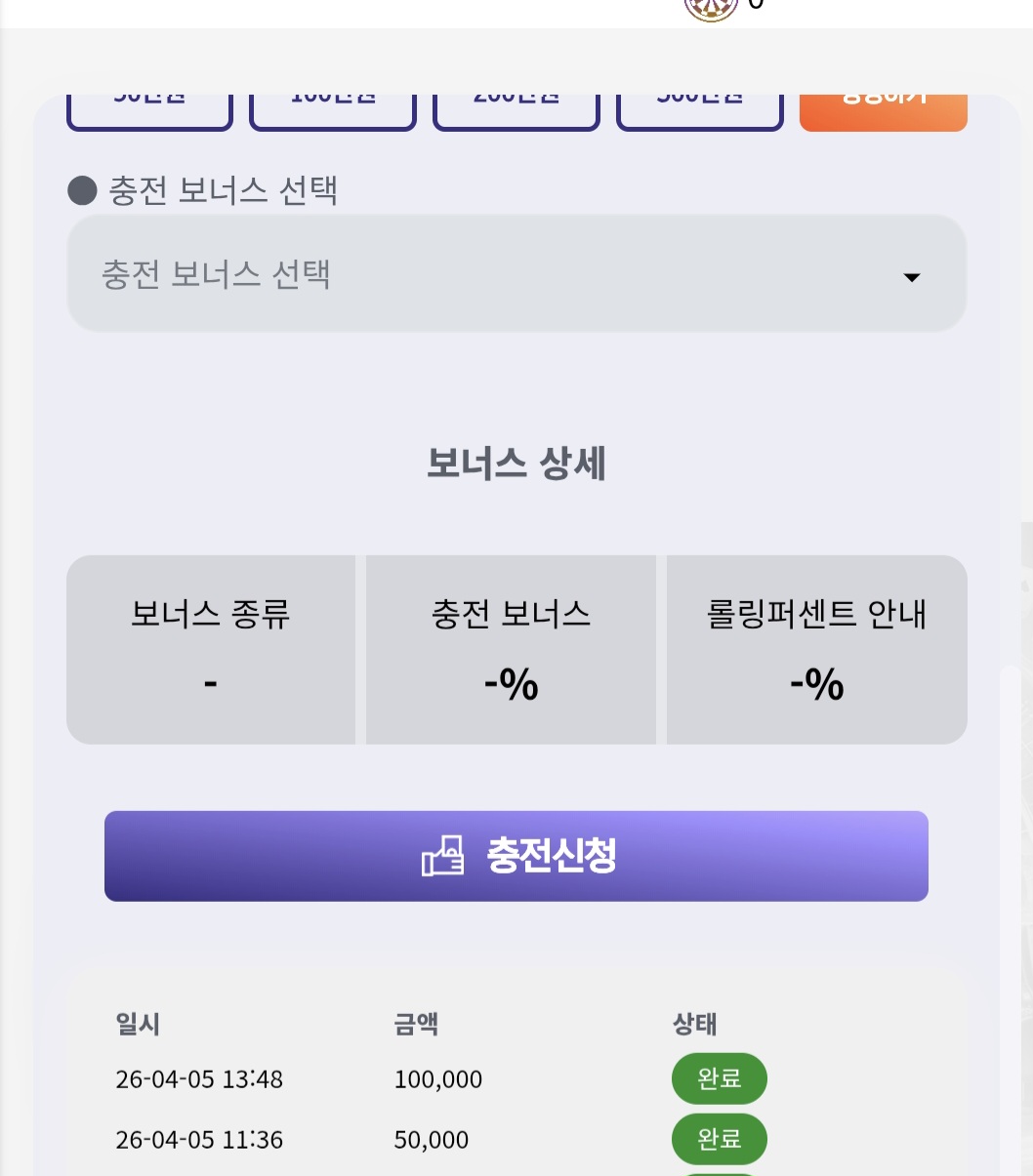The width and height of the screenshot is (1033, 1176).
Task: Click the roulette wheel icon at top
Action: [711, 8]
